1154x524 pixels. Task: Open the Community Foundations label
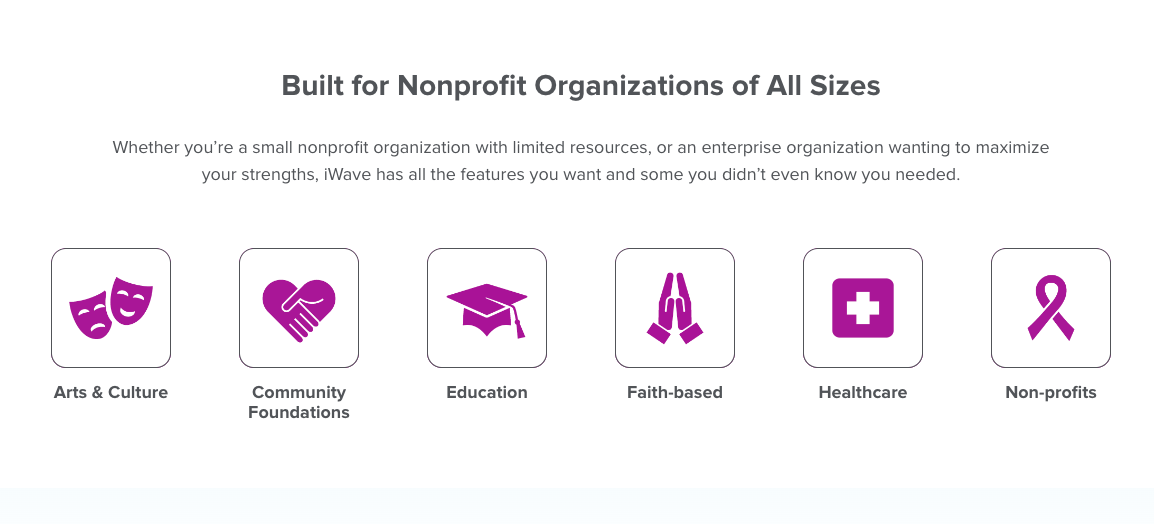(x=298, y=402)
